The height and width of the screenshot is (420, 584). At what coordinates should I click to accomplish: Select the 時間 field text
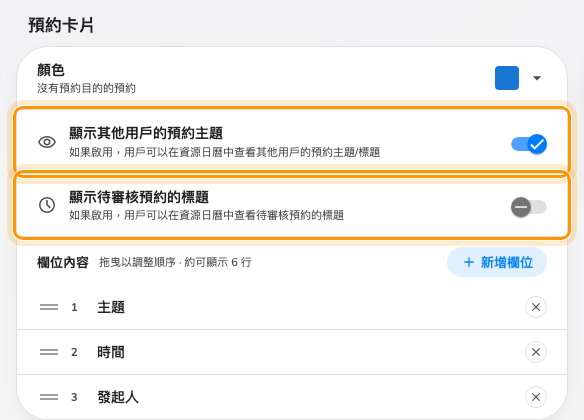(111, 352)
